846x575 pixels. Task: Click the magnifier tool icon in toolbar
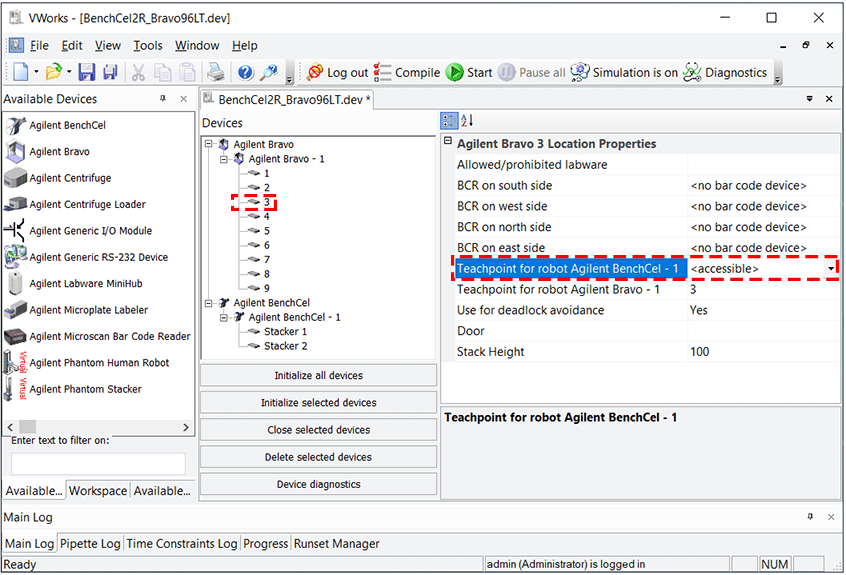269,72
